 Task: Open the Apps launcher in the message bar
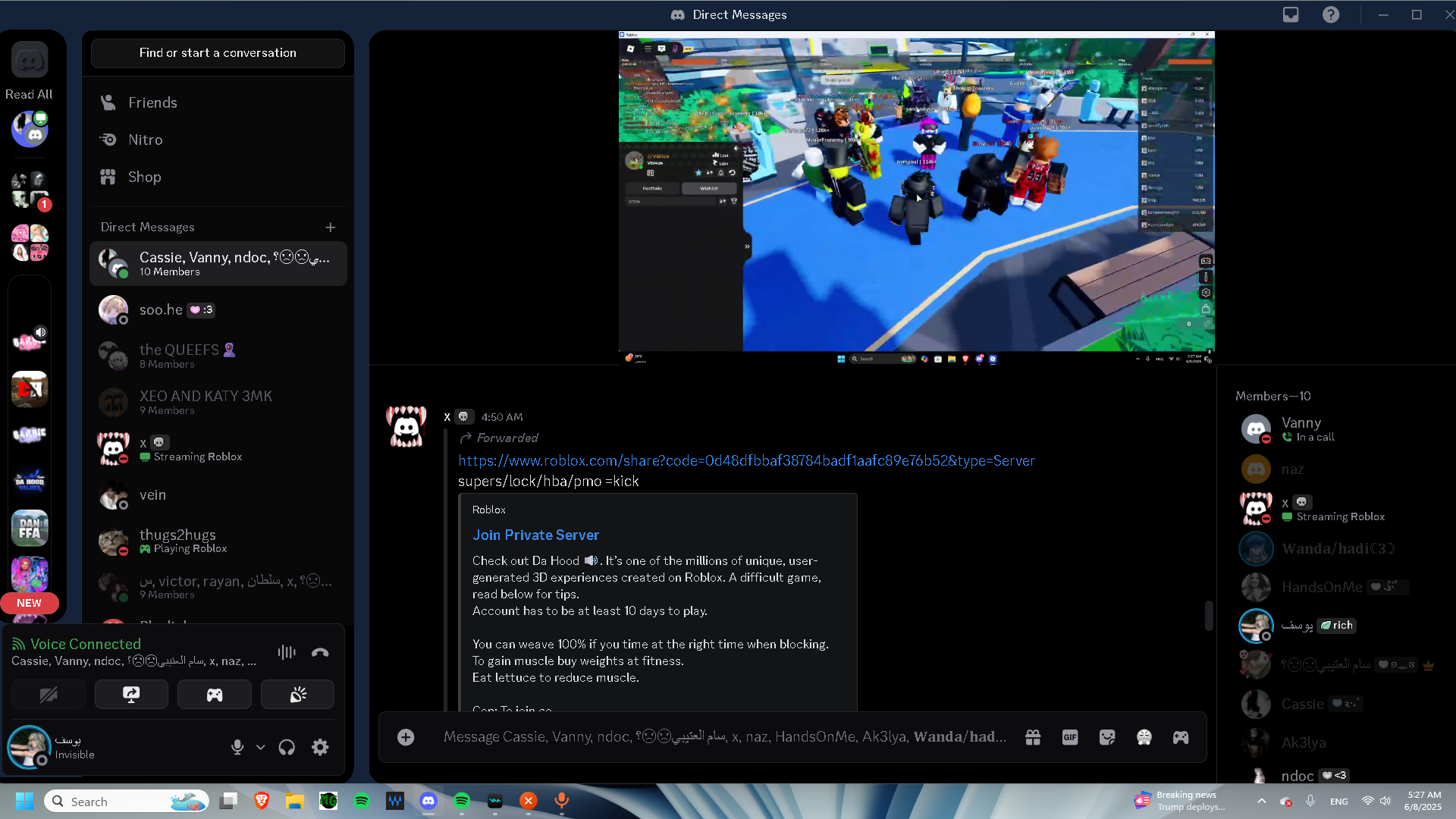(1181, 737)
